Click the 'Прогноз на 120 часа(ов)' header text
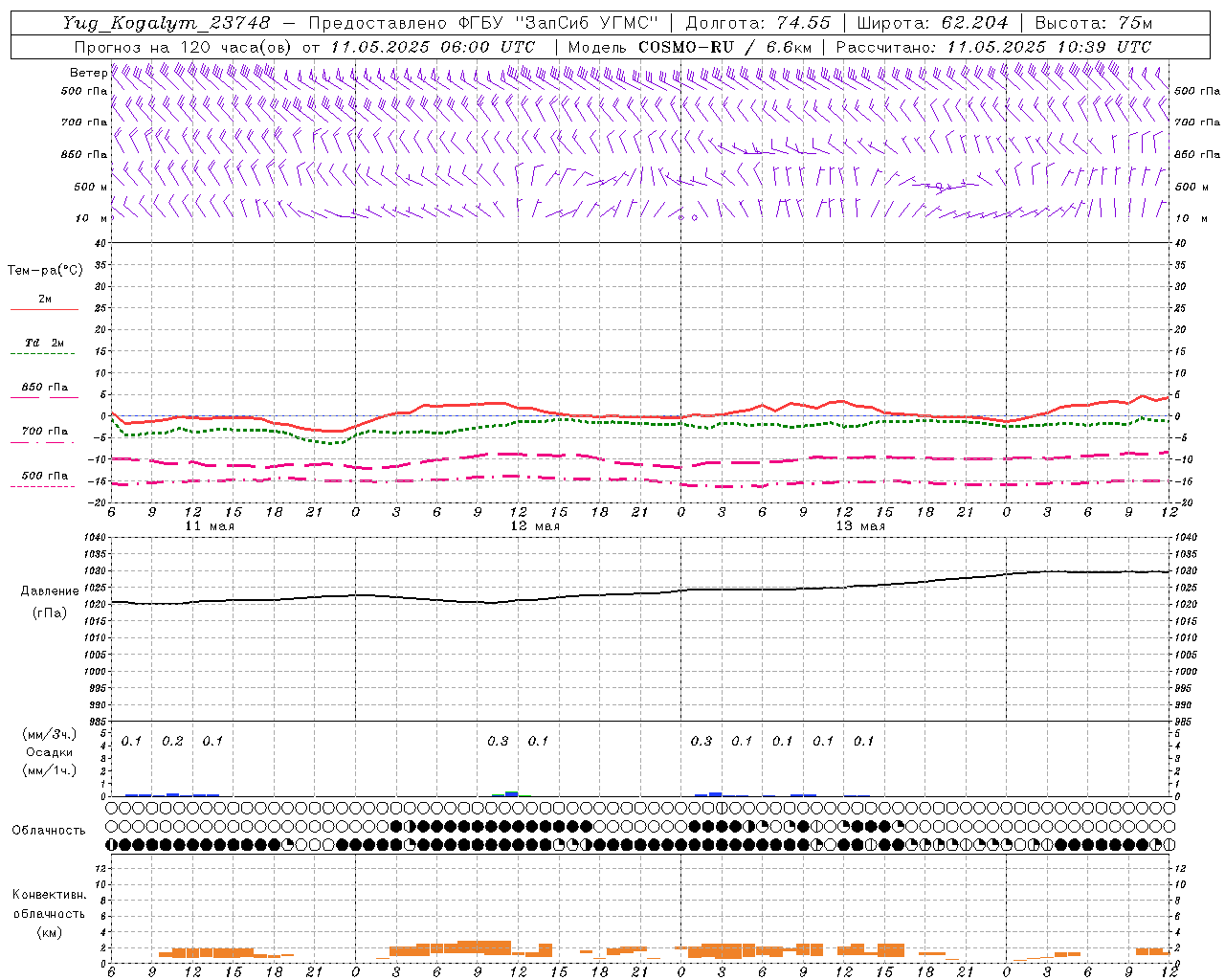This screenshot has width=1225, height=980. (x=184, y=47)
